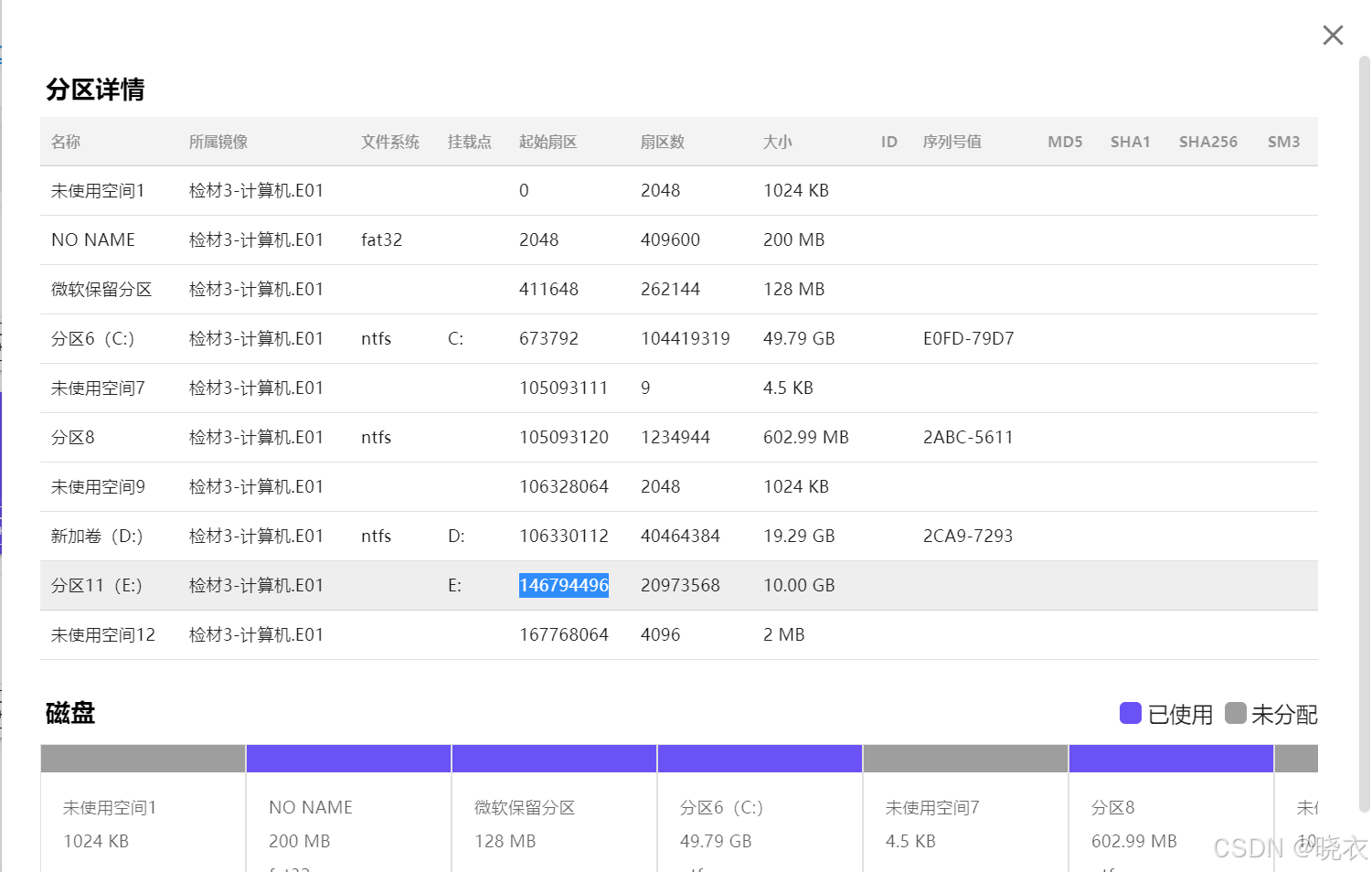Image resolution: width=1372 pixels, height=872 pixels.
Task: Click the 49.79 GB size cell in table
Action: click(x=799, y=338)
